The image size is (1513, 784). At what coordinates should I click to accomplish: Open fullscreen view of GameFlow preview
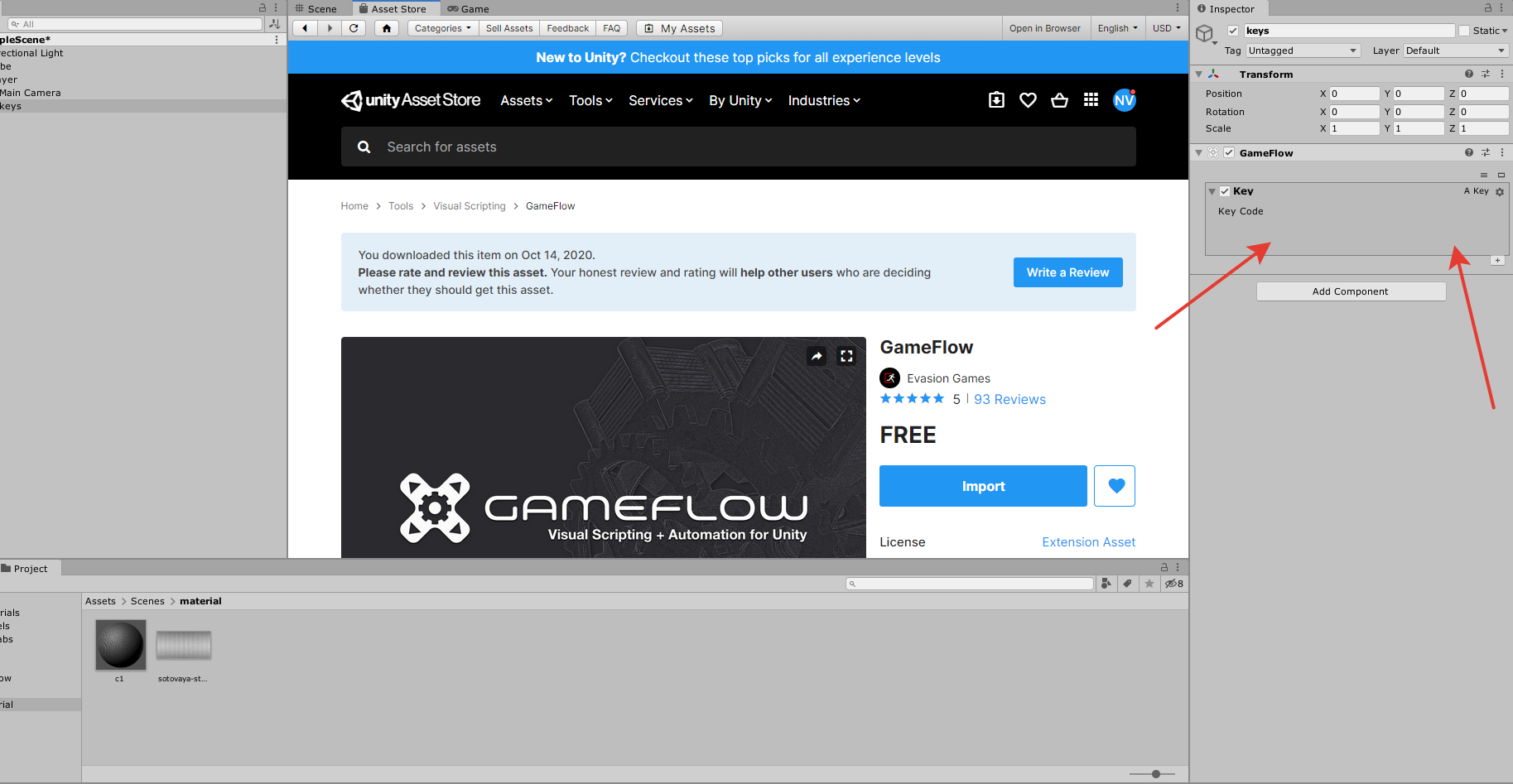point(846,356)
